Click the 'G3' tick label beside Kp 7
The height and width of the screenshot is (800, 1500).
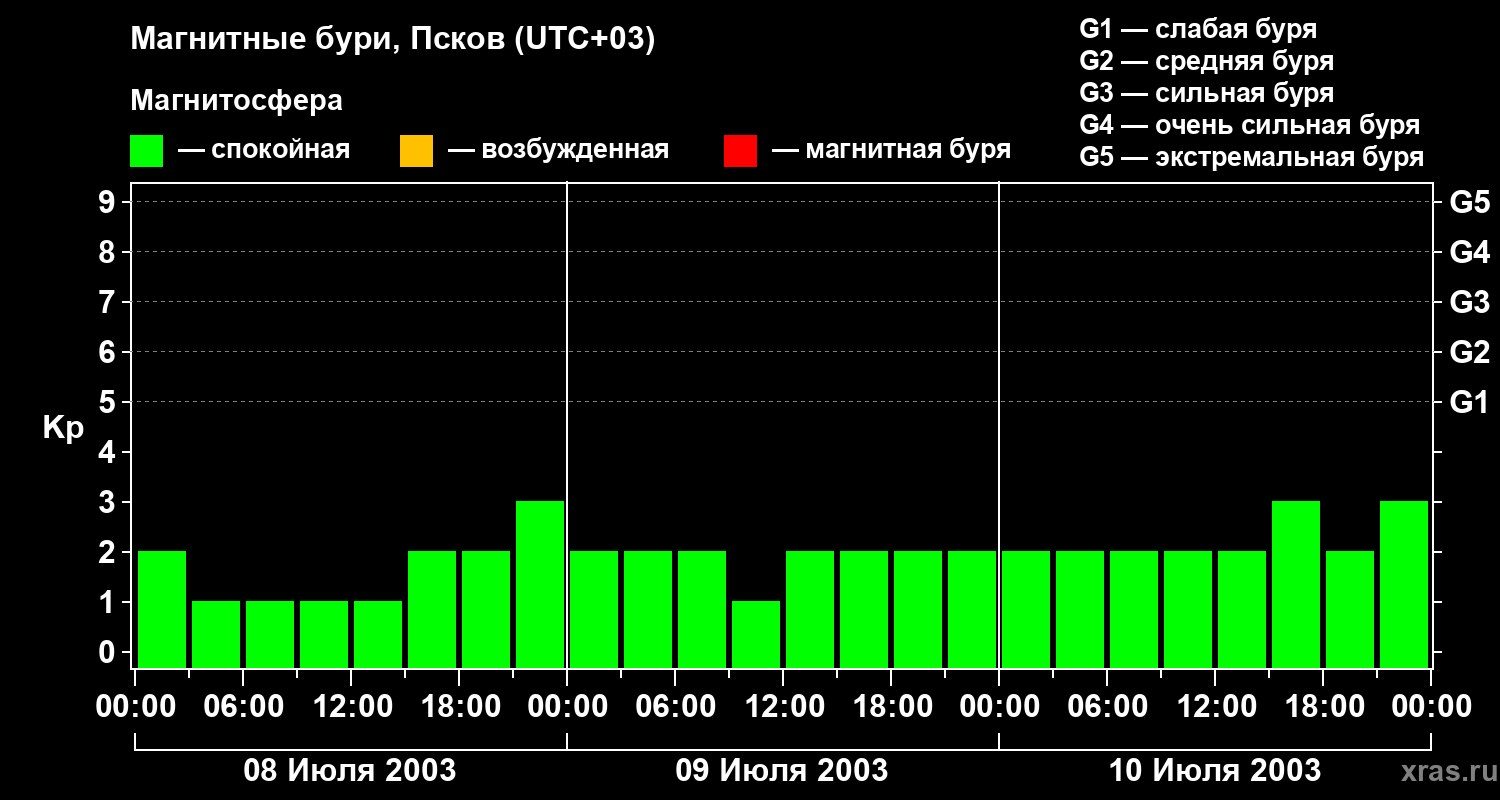pos(1470,303)
